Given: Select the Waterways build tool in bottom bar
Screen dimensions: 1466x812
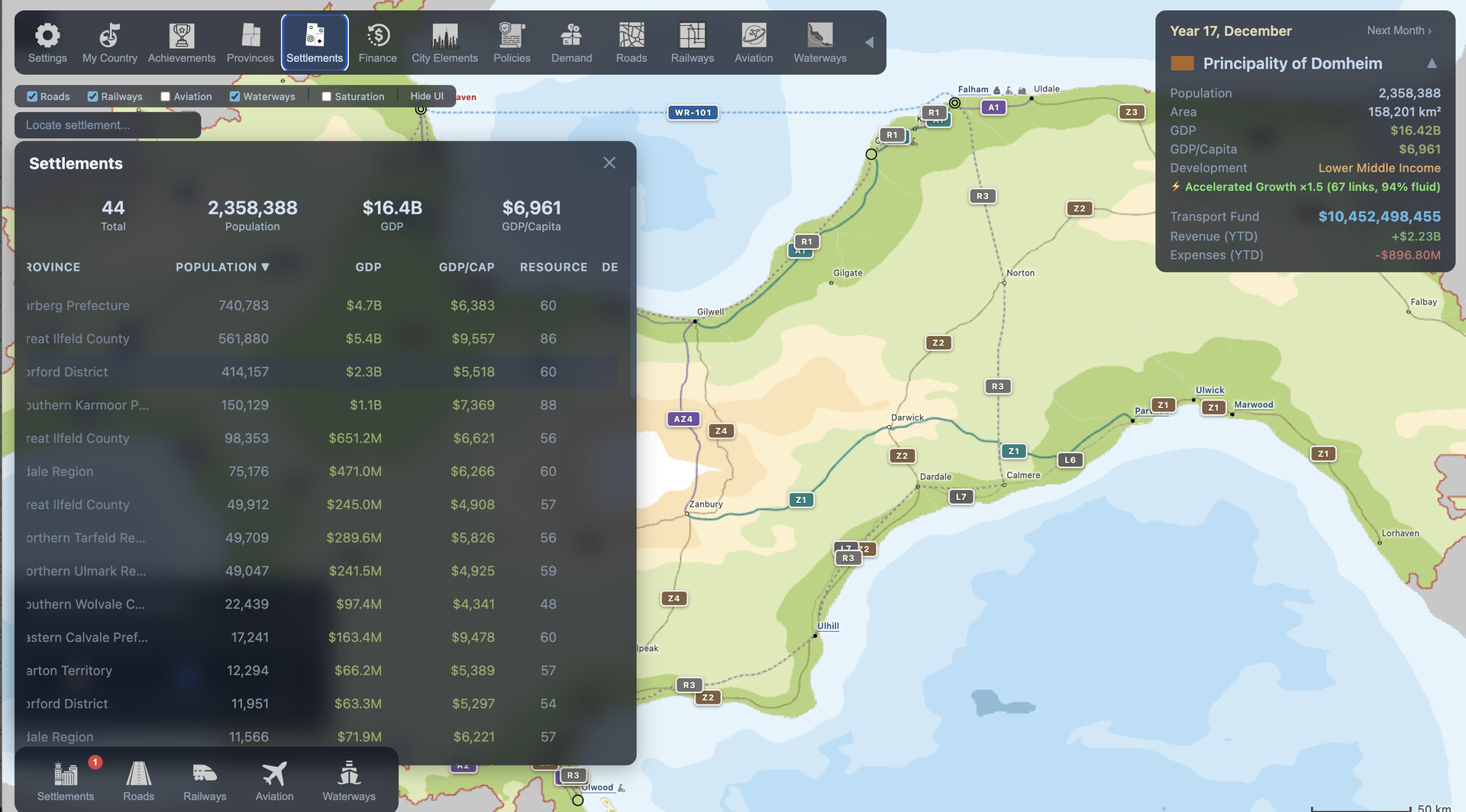Looking at the screenshot, I should 349,781.
